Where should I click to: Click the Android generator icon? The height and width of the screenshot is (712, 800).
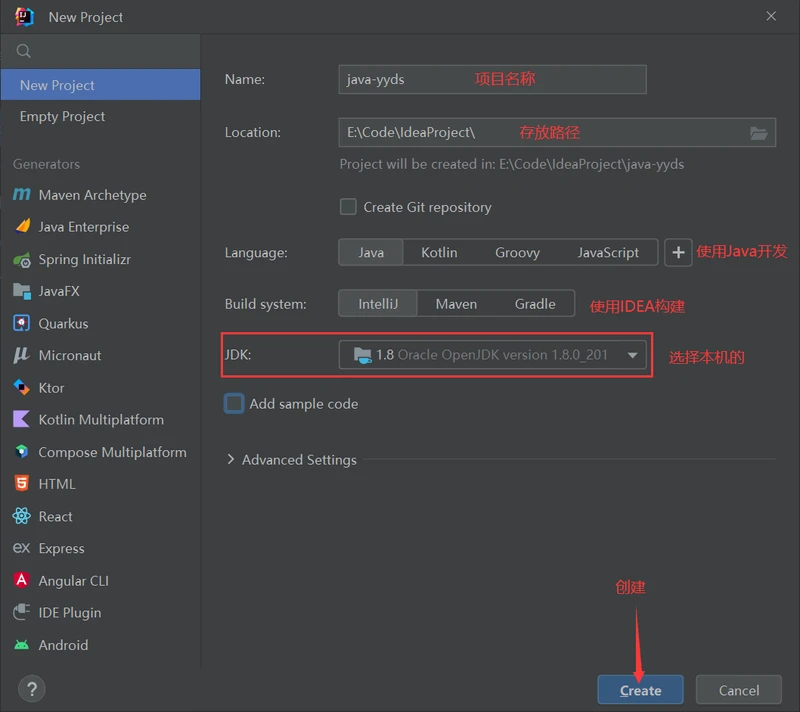tap(21, 645)
